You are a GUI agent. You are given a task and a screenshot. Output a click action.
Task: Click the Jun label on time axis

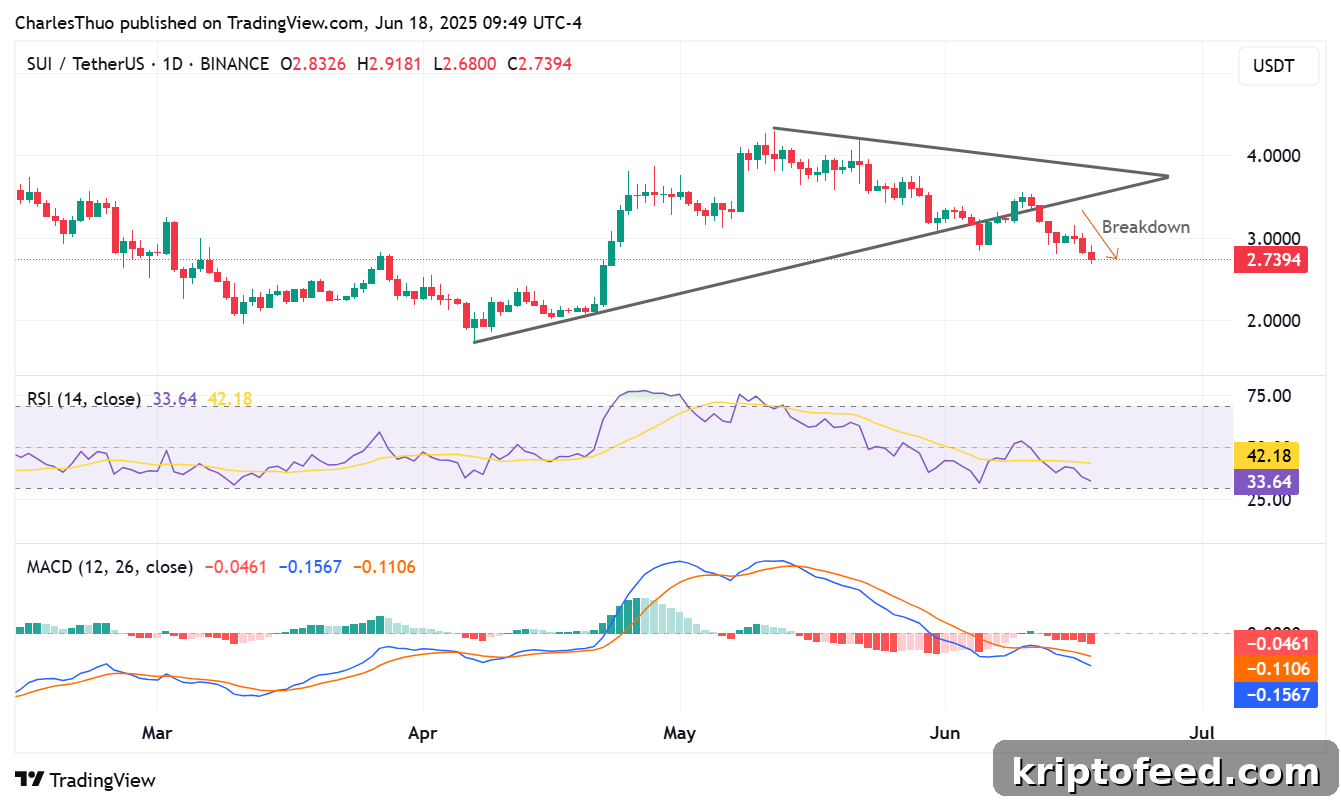point(945,733)
